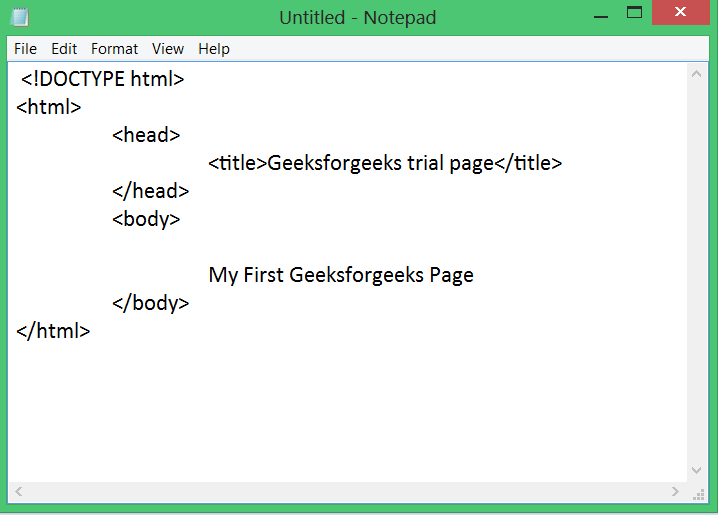Screen dimensions: 718x515
Task: Place cursor after the opening head tag
Action: coord(180,136)
